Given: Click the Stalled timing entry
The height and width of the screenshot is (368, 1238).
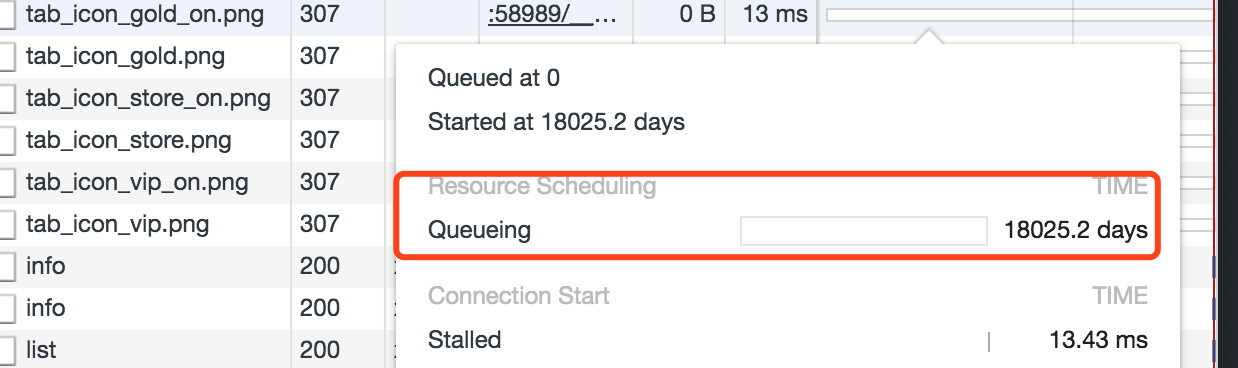Looking at the screenshot, I should coord(464,340).
